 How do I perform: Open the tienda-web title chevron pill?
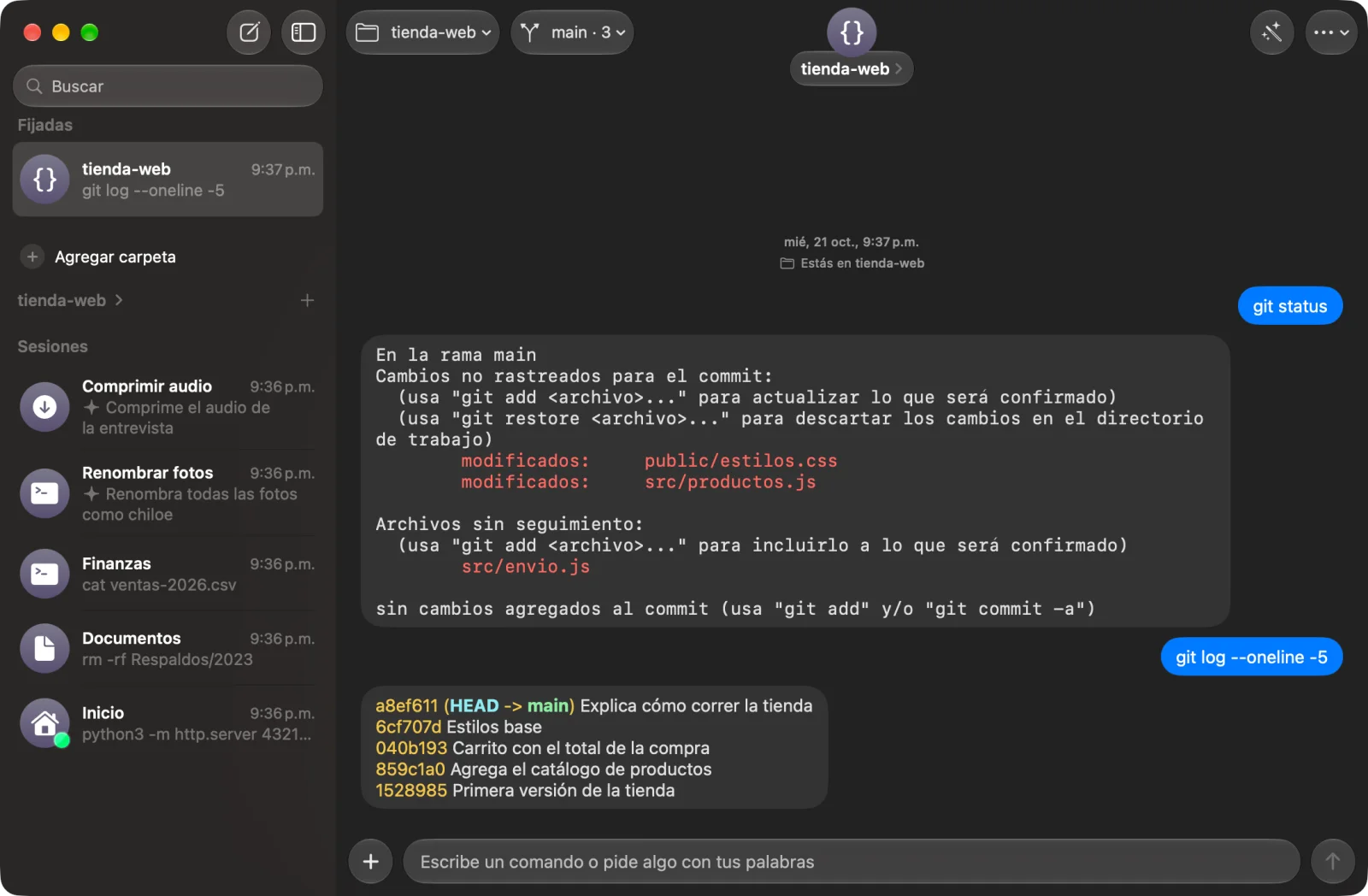click(851, 69)
